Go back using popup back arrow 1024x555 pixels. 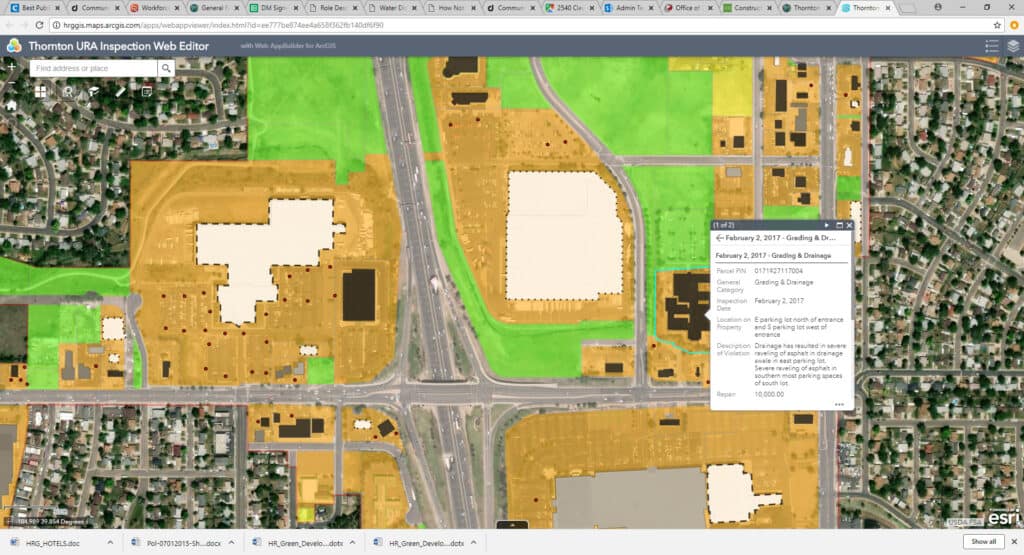coord(719,238)
